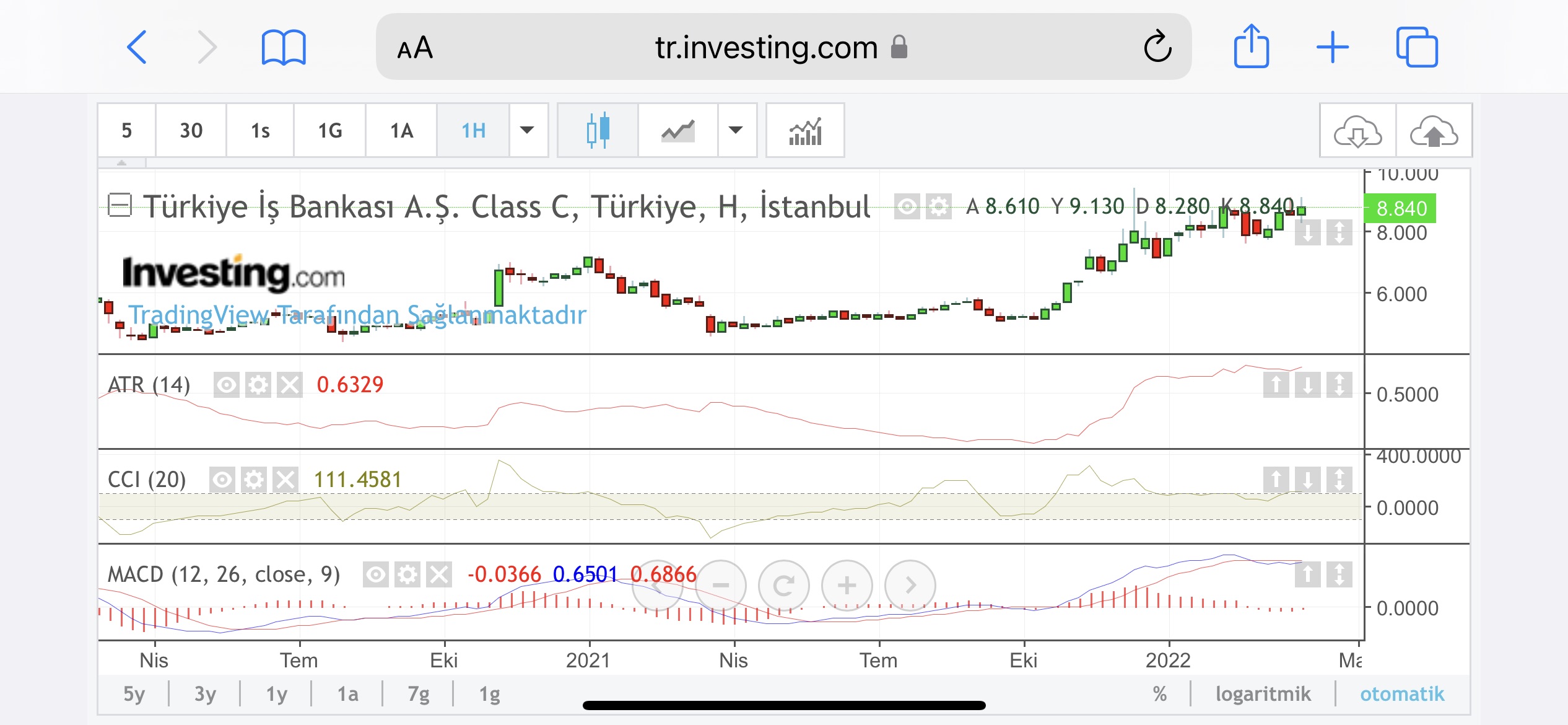Select the 1s hourly timeframe
This screenshot has height=725, width=1568.
(x=261, y=130)
